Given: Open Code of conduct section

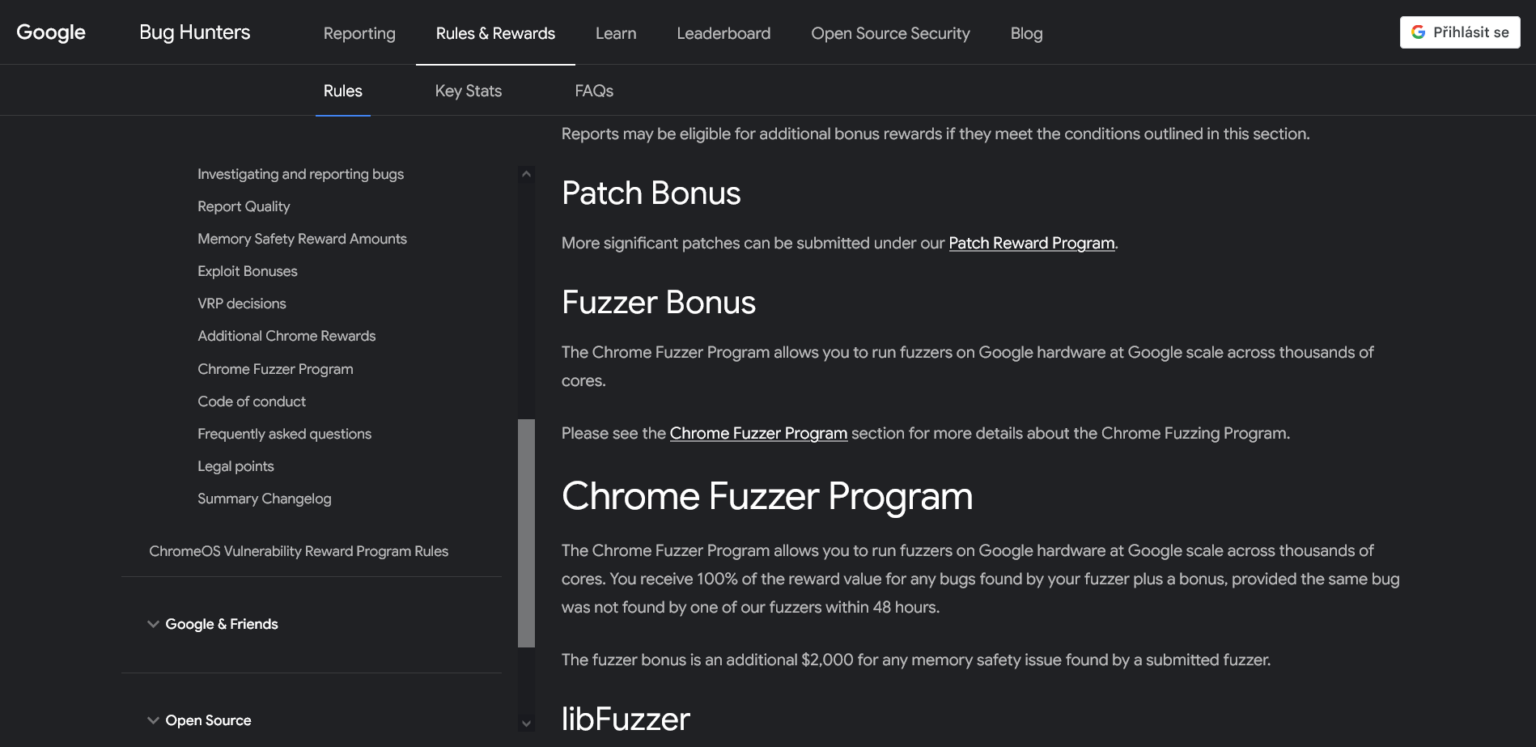Looking at the screenshot, I should pos(251,401).
